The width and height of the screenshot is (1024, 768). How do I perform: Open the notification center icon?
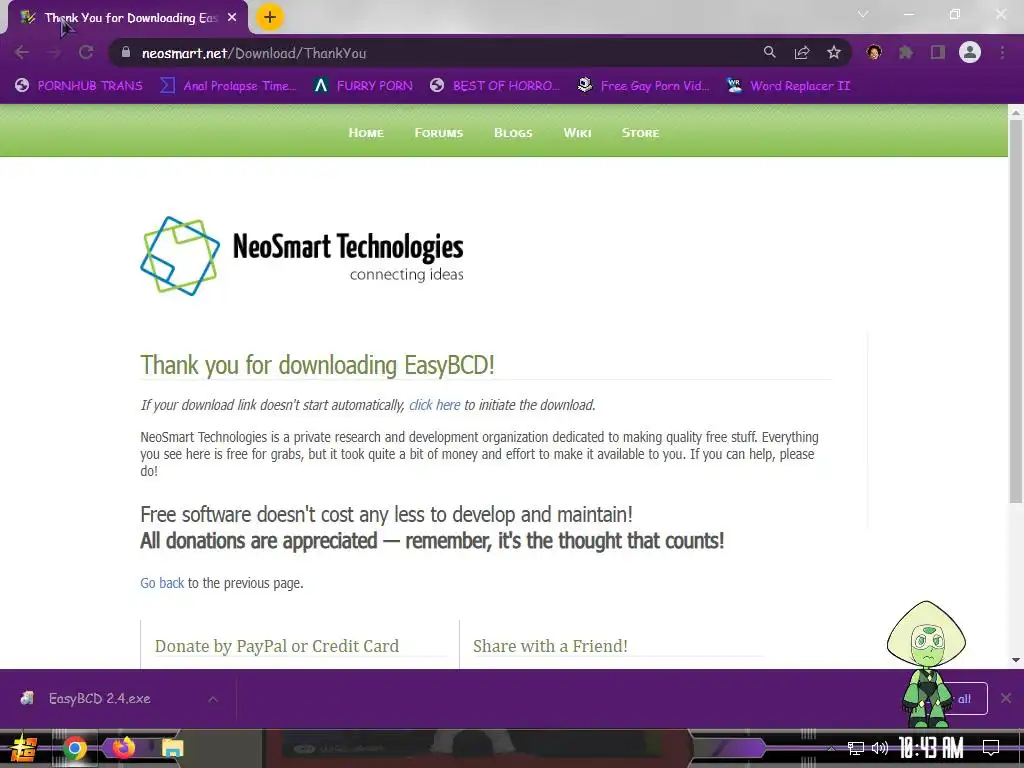coord(991,748)
